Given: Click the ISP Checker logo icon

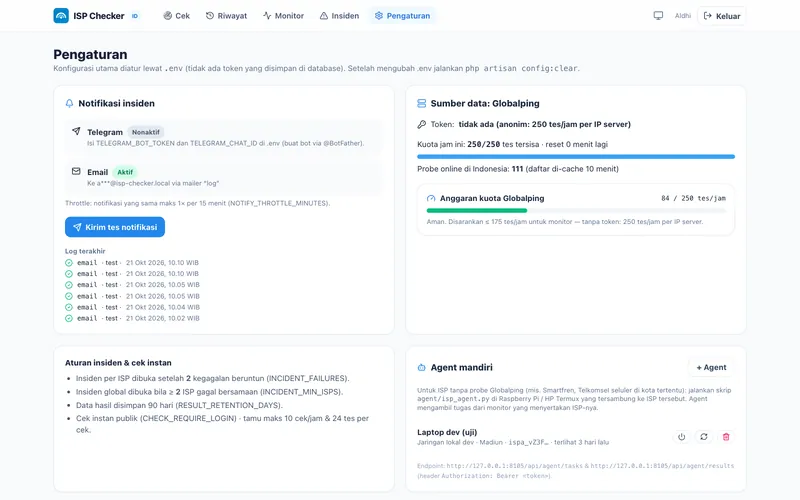Looking at the screenshot, I should coord(61,16).
